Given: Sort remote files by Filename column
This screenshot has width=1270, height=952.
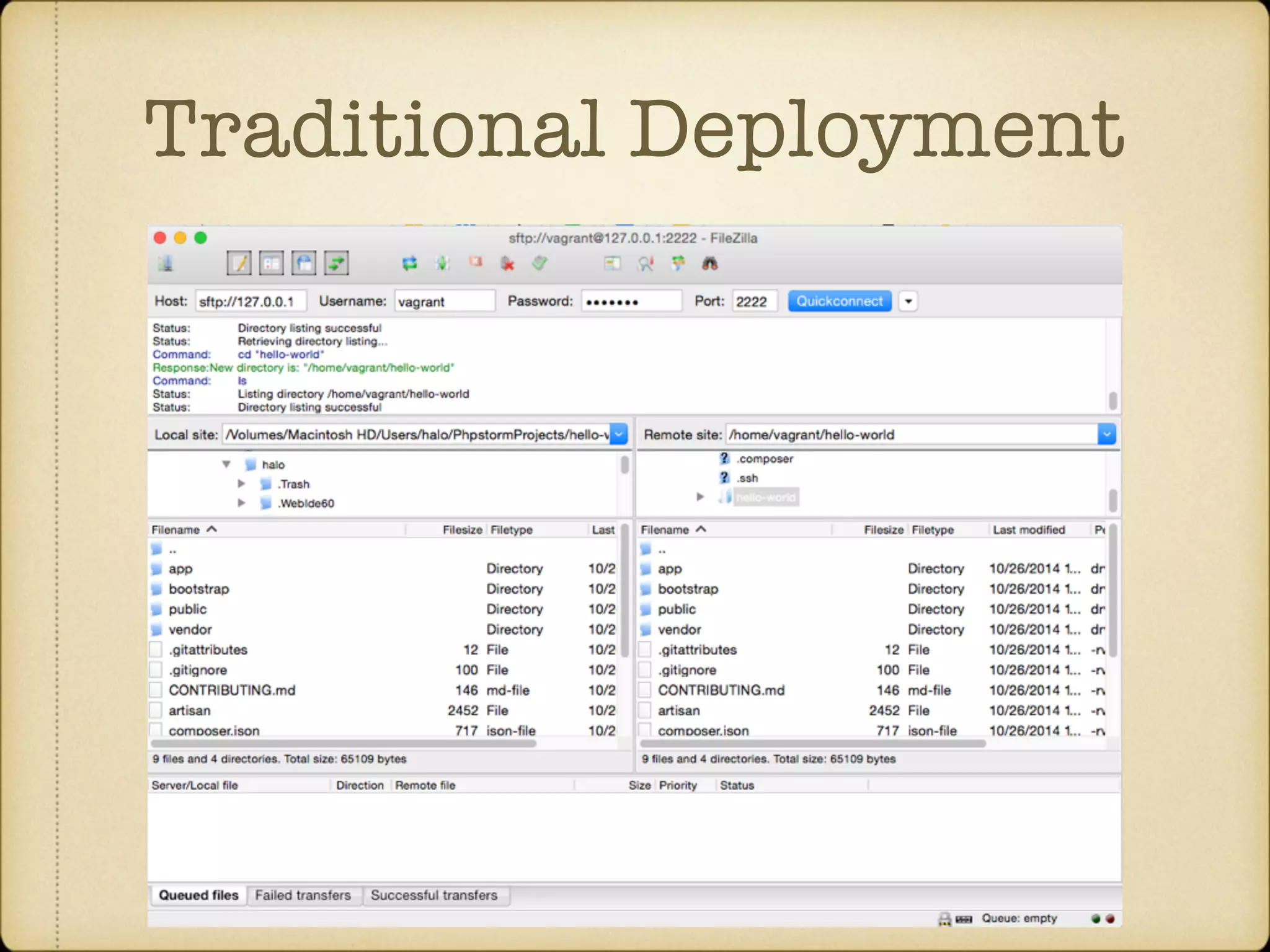Looking at the screenshot, I should (735, 530).
